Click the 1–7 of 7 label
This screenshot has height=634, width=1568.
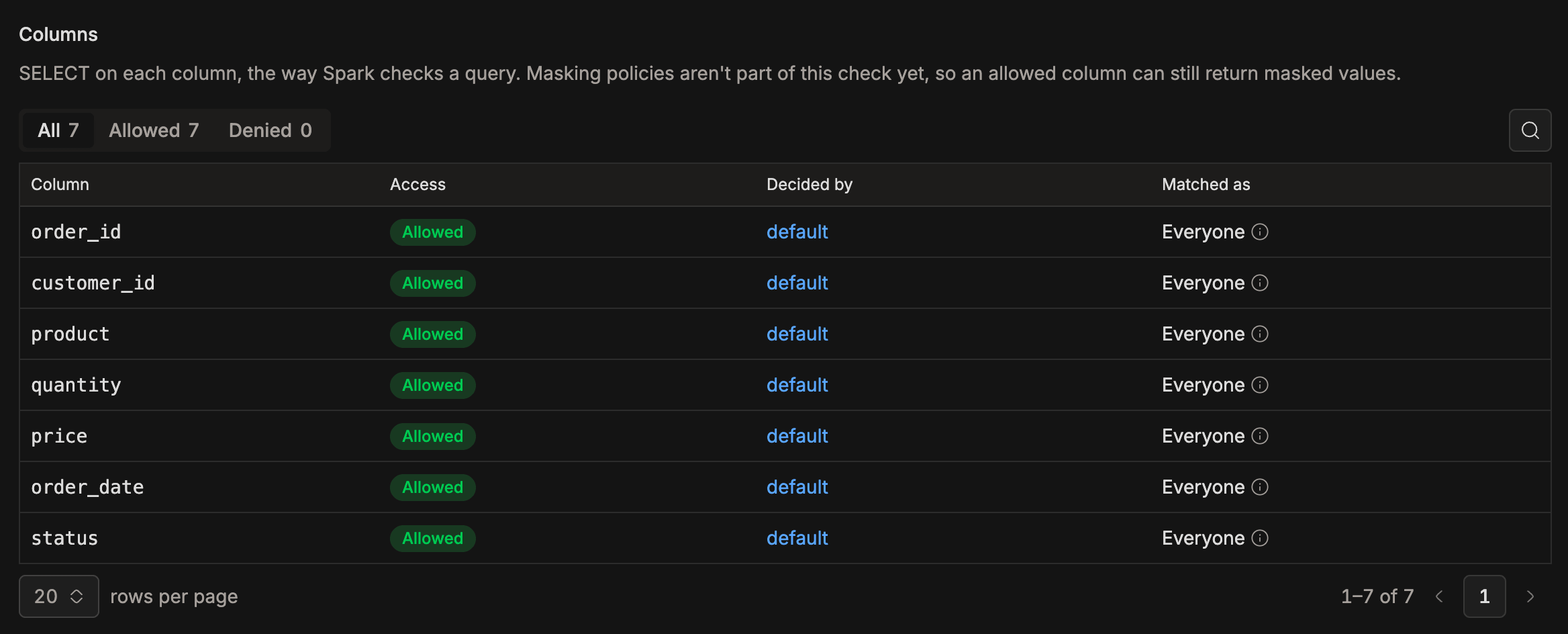1377,596
